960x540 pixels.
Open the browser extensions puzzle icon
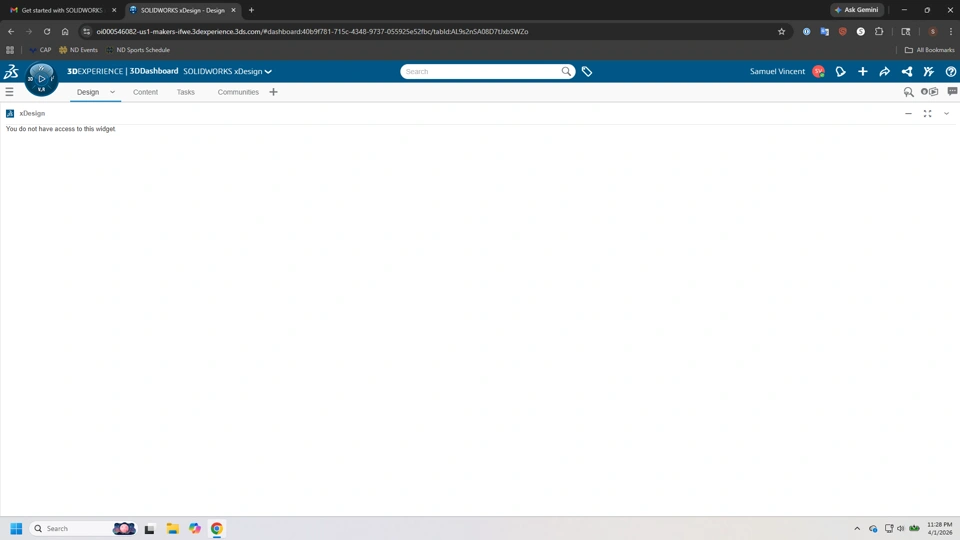879,31
